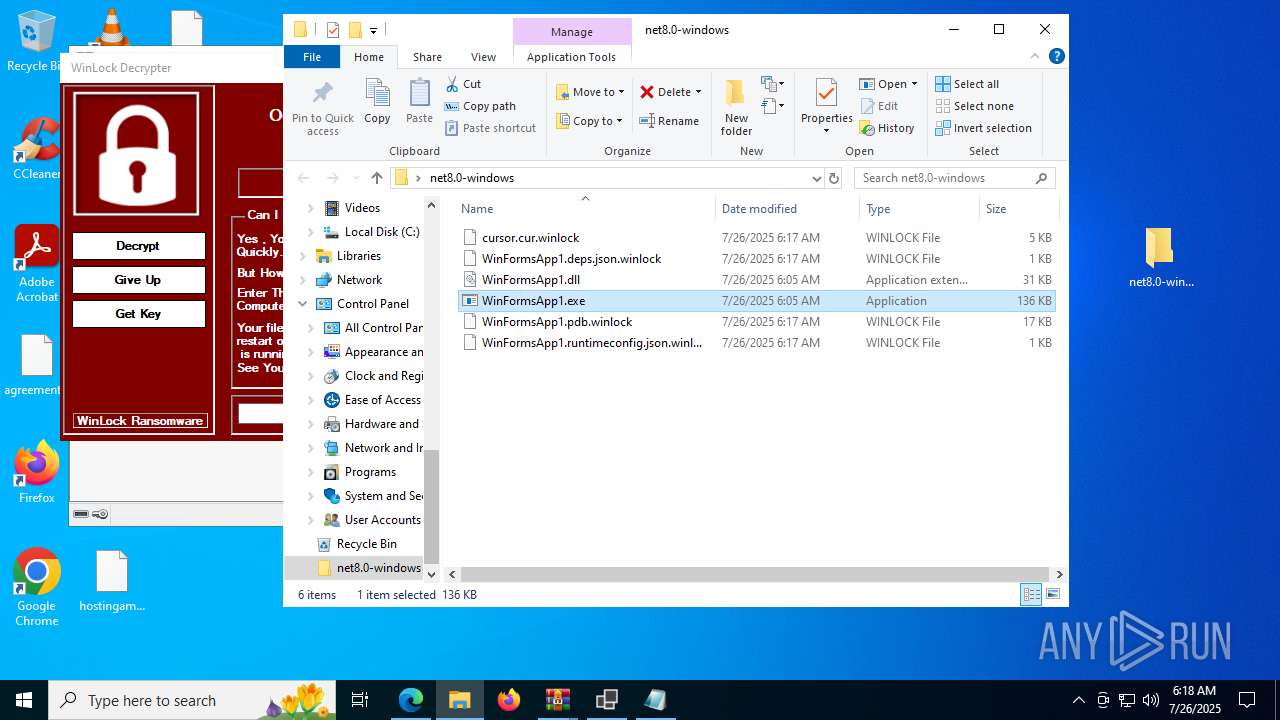Click Get Key button in WinLock
This screenshot has height=720, width=1280.
[138, 314]
